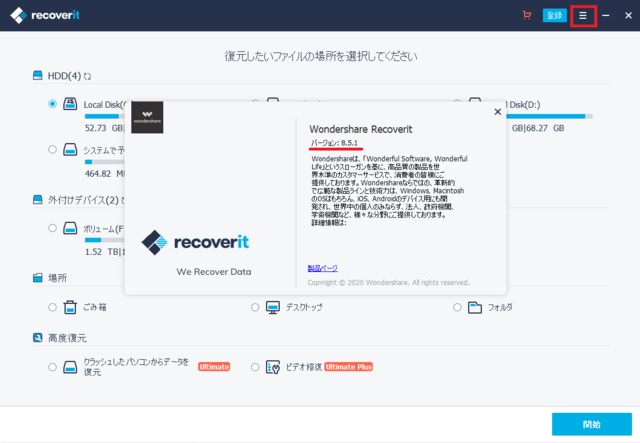Screen dimensions: 640x443
Task: Click the system reserved drive icon
Action: 70,149
